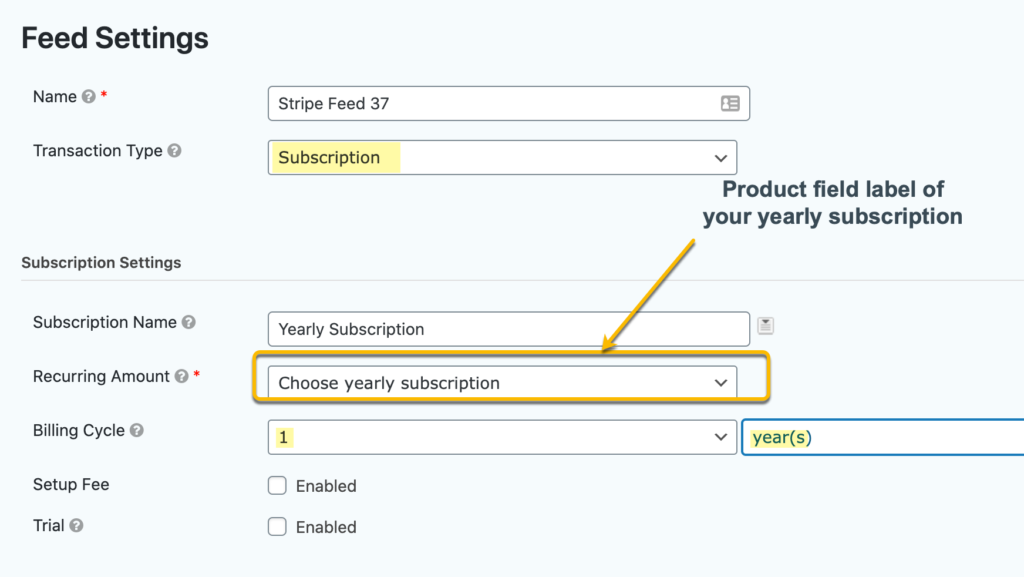Open the Transaction Type dropdown showing Subscription
Viewport: 1024px width, 577px height.
tap(502, 157)
